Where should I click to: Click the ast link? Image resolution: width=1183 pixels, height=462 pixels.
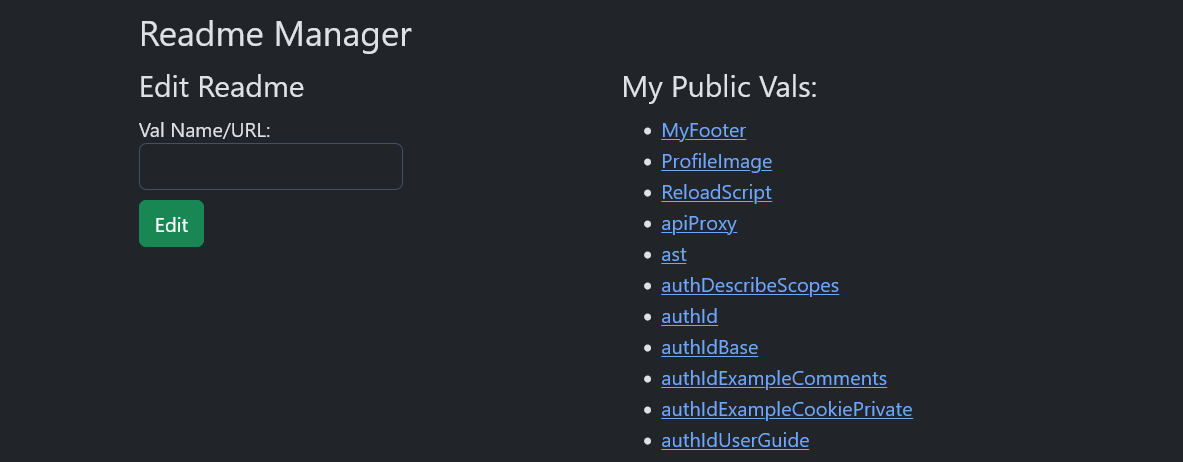pos(673,254)
